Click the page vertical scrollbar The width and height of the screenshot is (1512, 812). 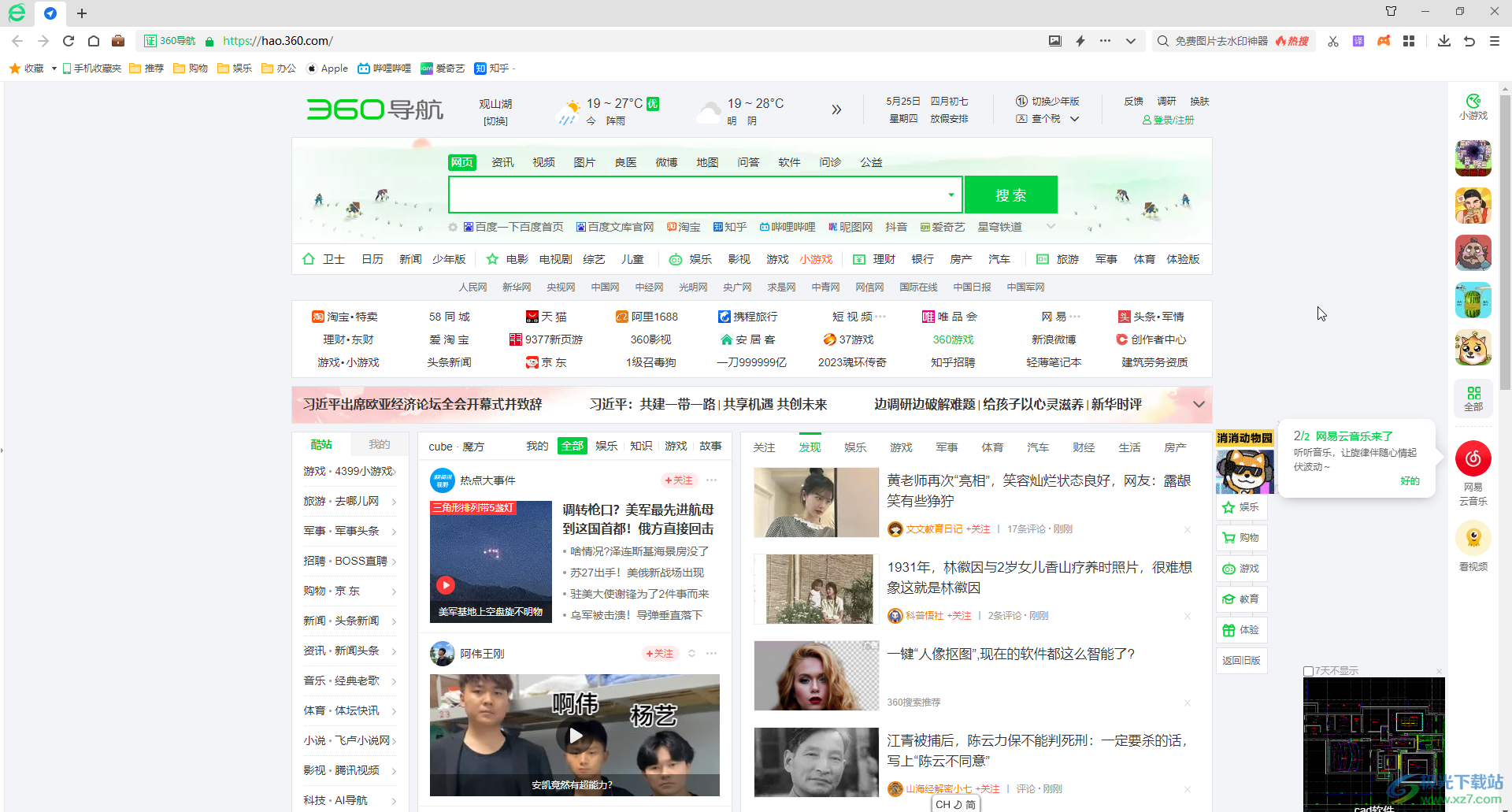pos(1505,244)
